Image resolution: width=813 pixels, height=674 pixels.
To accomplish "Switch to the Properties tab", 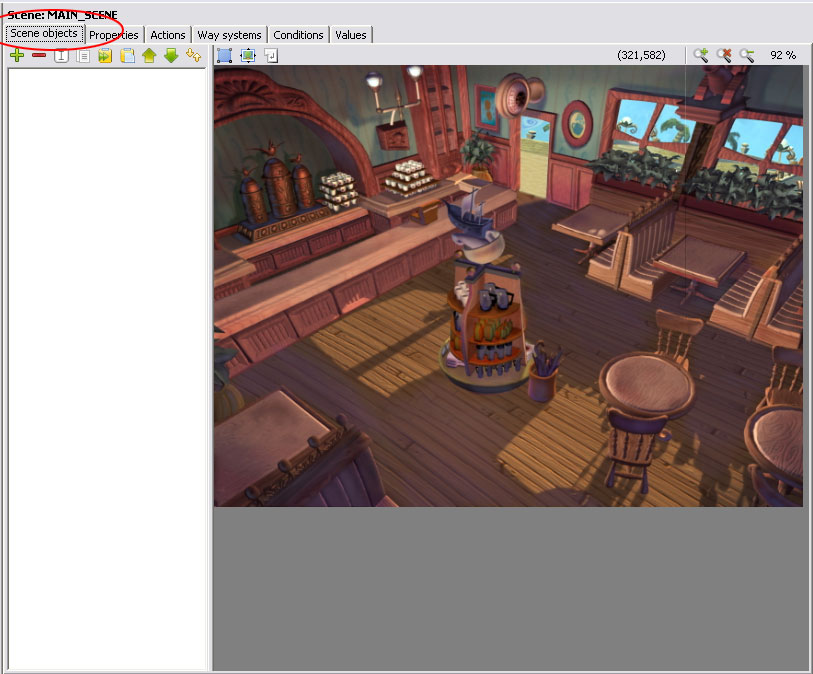I will pyautogui.click(x=114, y=35).
